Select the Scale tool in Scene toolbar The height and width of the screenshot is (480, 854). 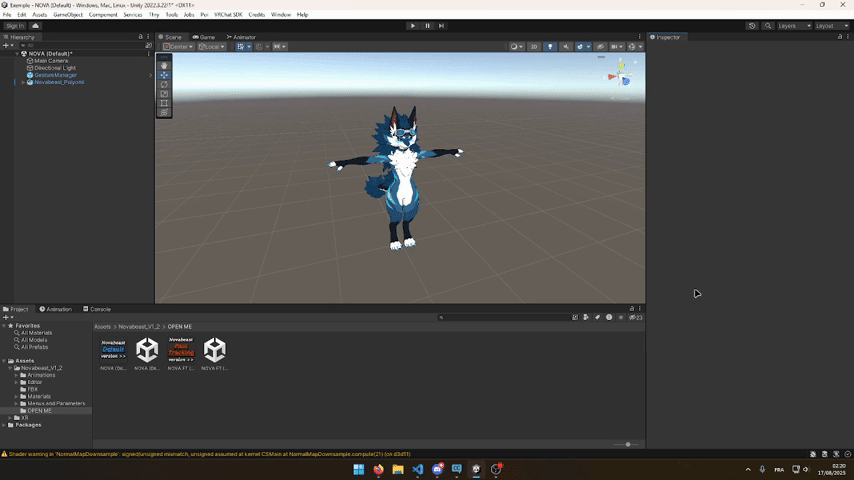tap(164, 94)
